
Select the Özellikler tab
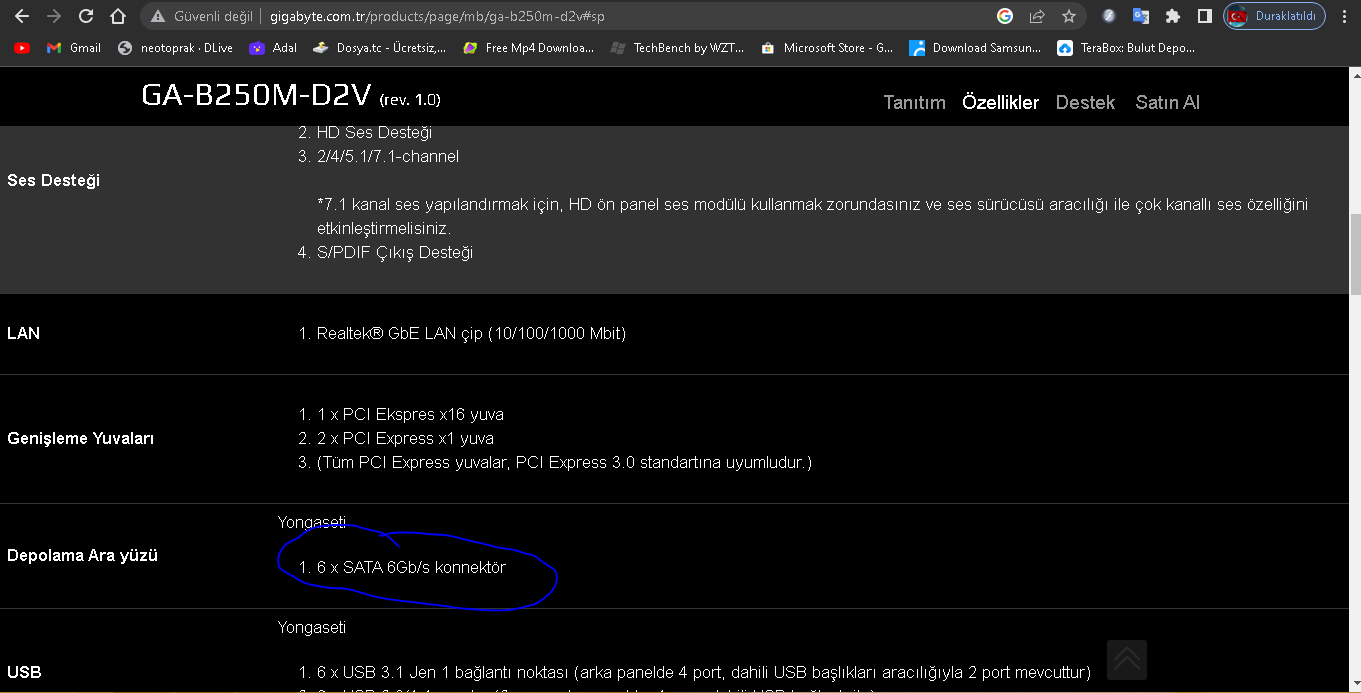click(1000, 102)
